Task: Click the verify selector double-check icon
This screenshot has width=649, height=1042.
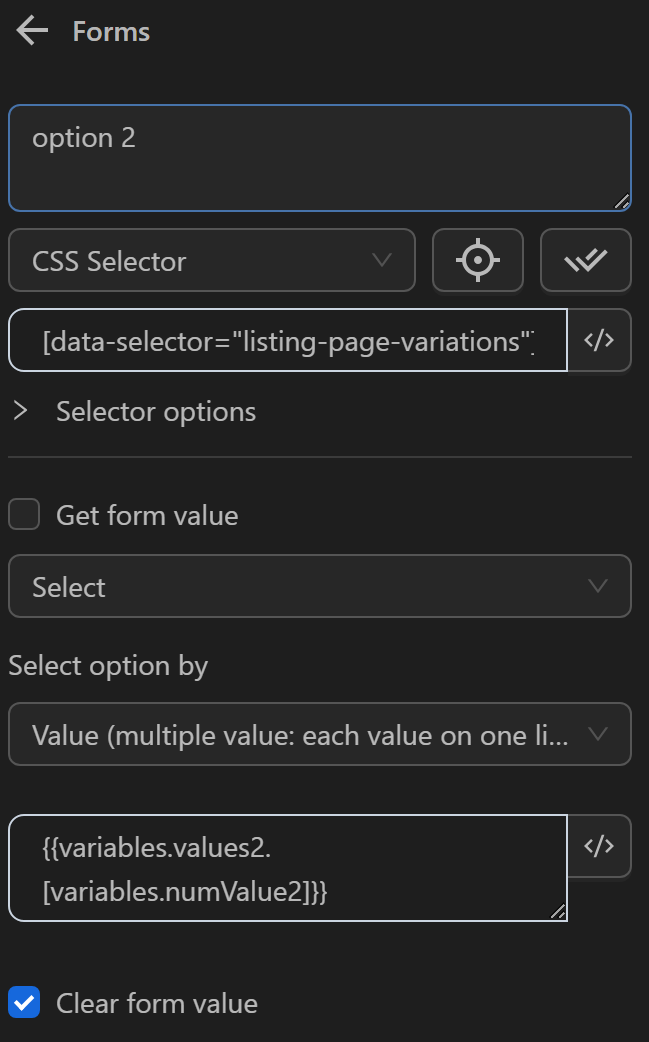Action: pos(585,260)
